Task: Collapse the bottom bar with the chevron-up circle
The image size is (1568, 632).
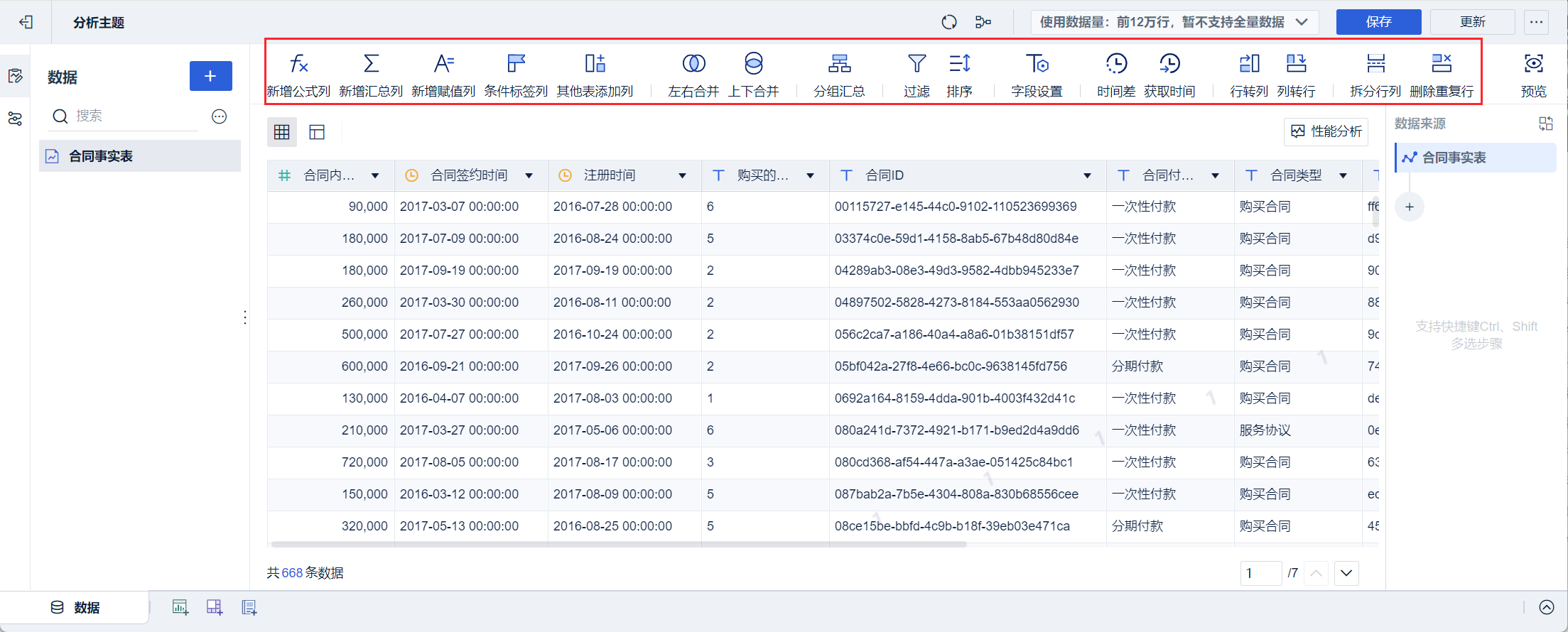Action: click(x=1547, y=607)
